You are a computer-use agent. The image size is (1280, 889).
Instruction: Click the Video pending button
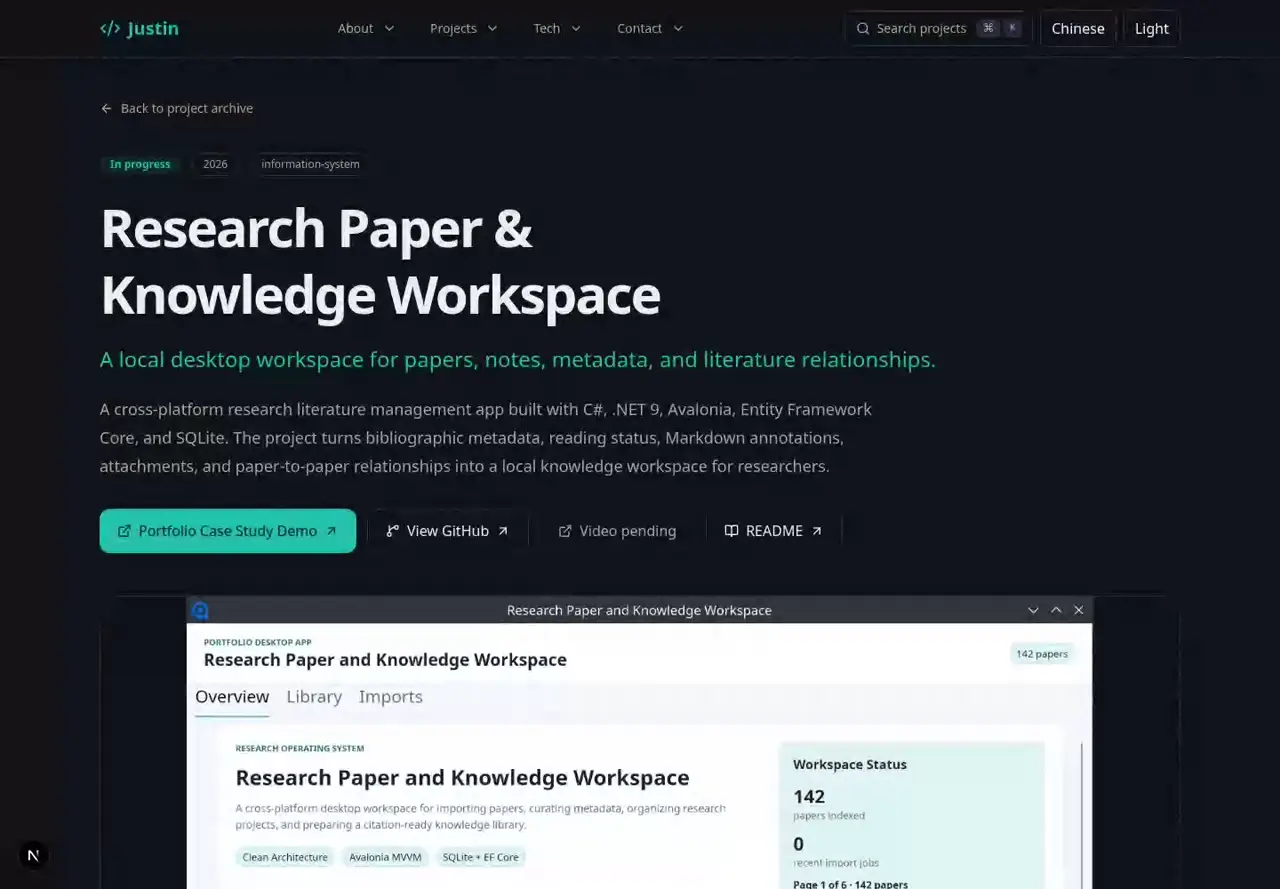tap(617, 531)
